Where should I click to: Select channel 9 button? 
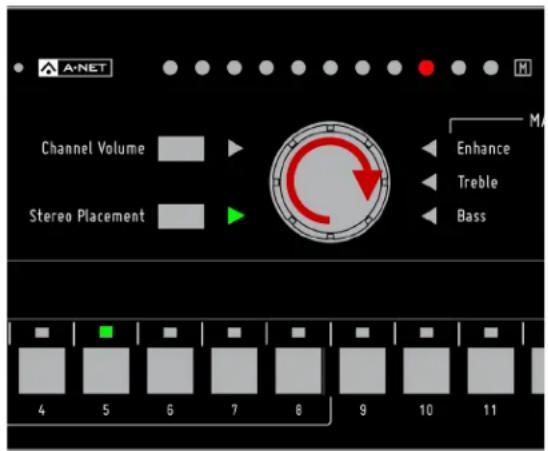coord(362,371)
